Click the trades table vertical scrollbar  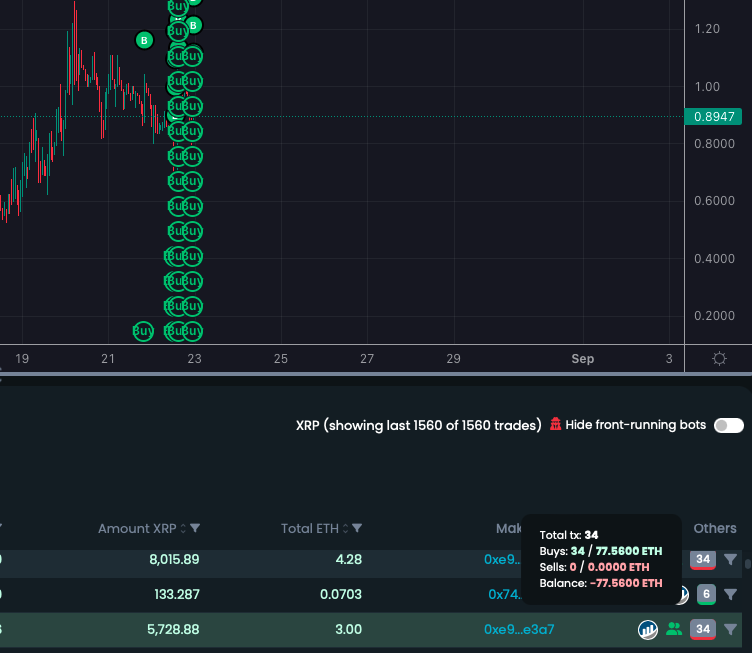pos(748,564)
